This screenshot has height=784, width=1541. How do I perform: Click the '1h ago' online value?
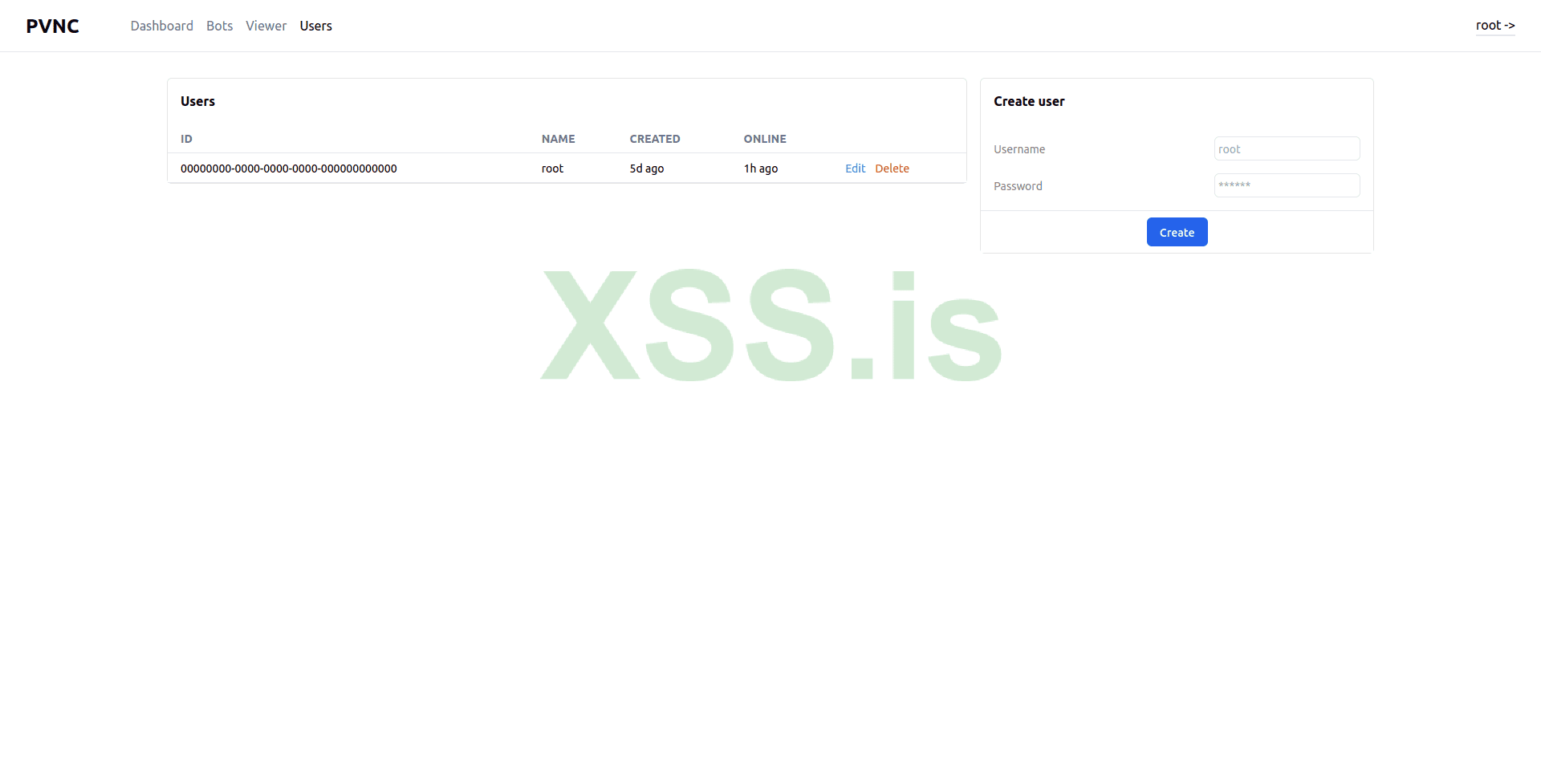click(761, 169)
